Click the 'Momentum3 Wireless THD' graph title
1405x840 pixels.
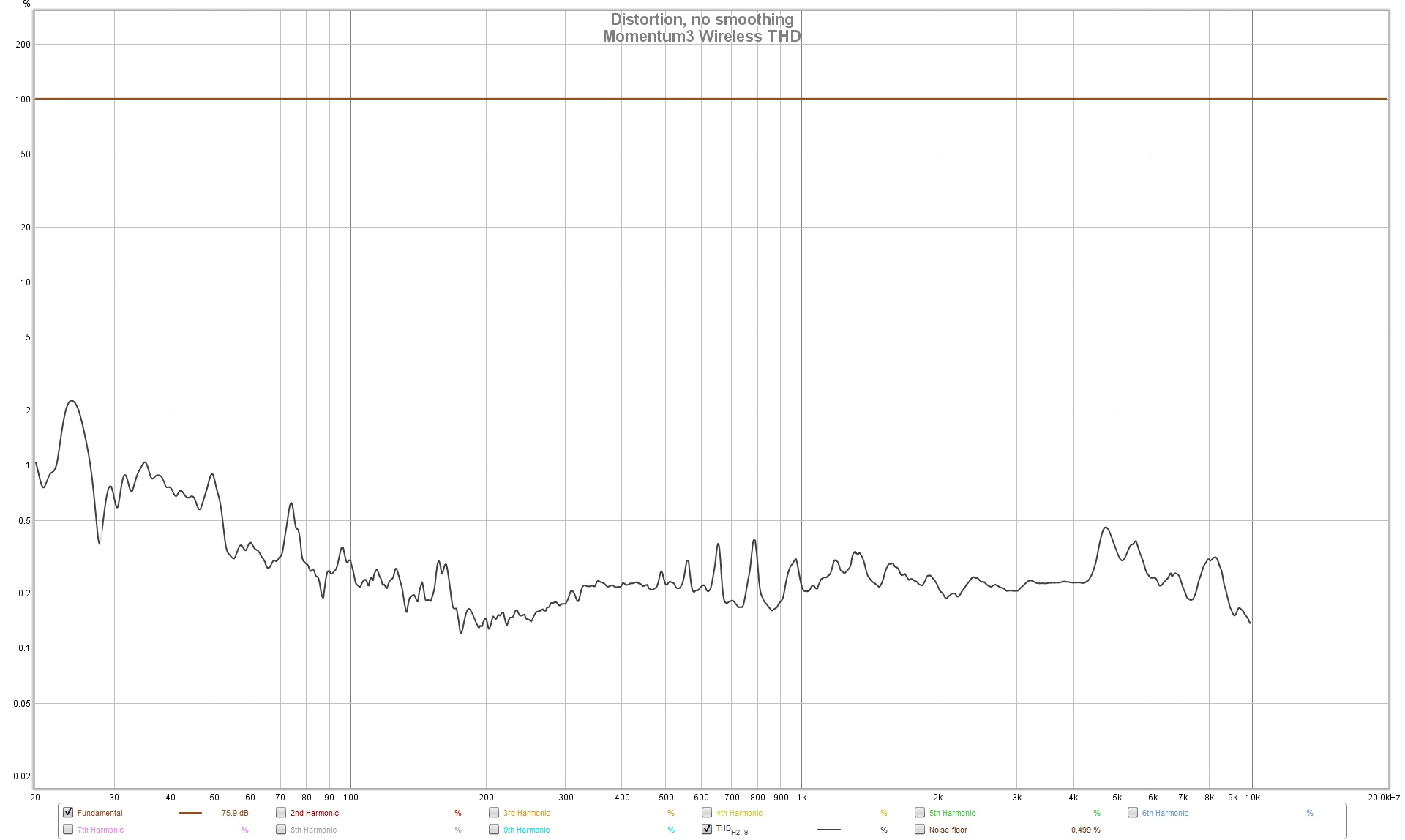(701, 36)
